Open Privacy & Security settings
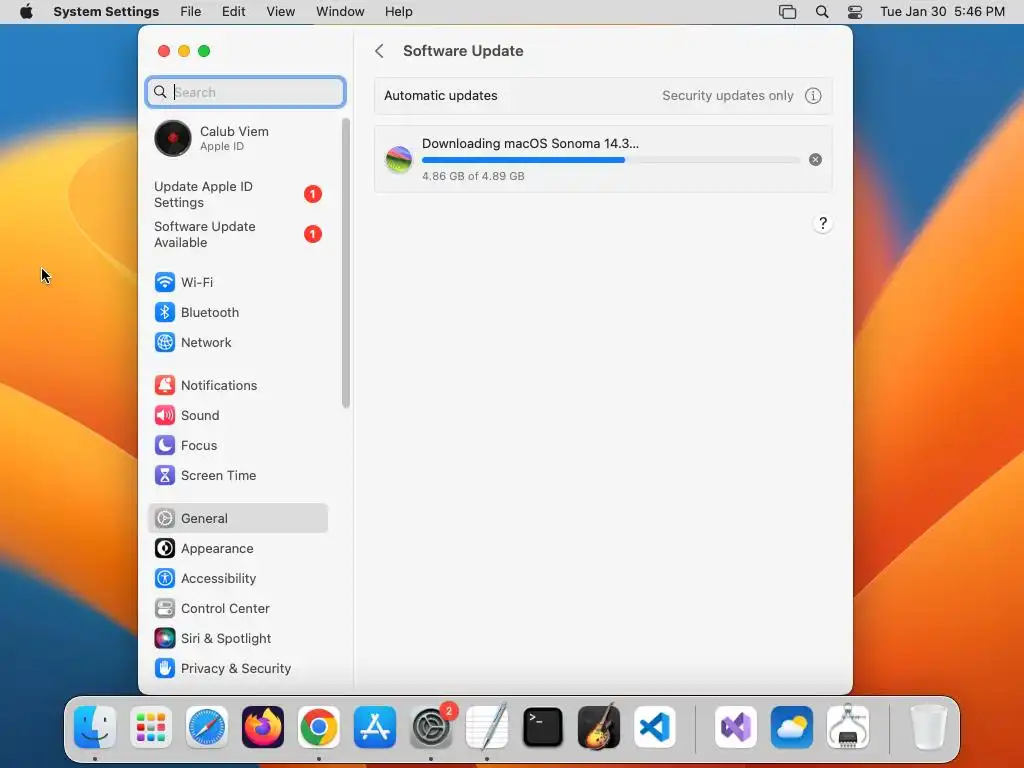 point(238,669)
